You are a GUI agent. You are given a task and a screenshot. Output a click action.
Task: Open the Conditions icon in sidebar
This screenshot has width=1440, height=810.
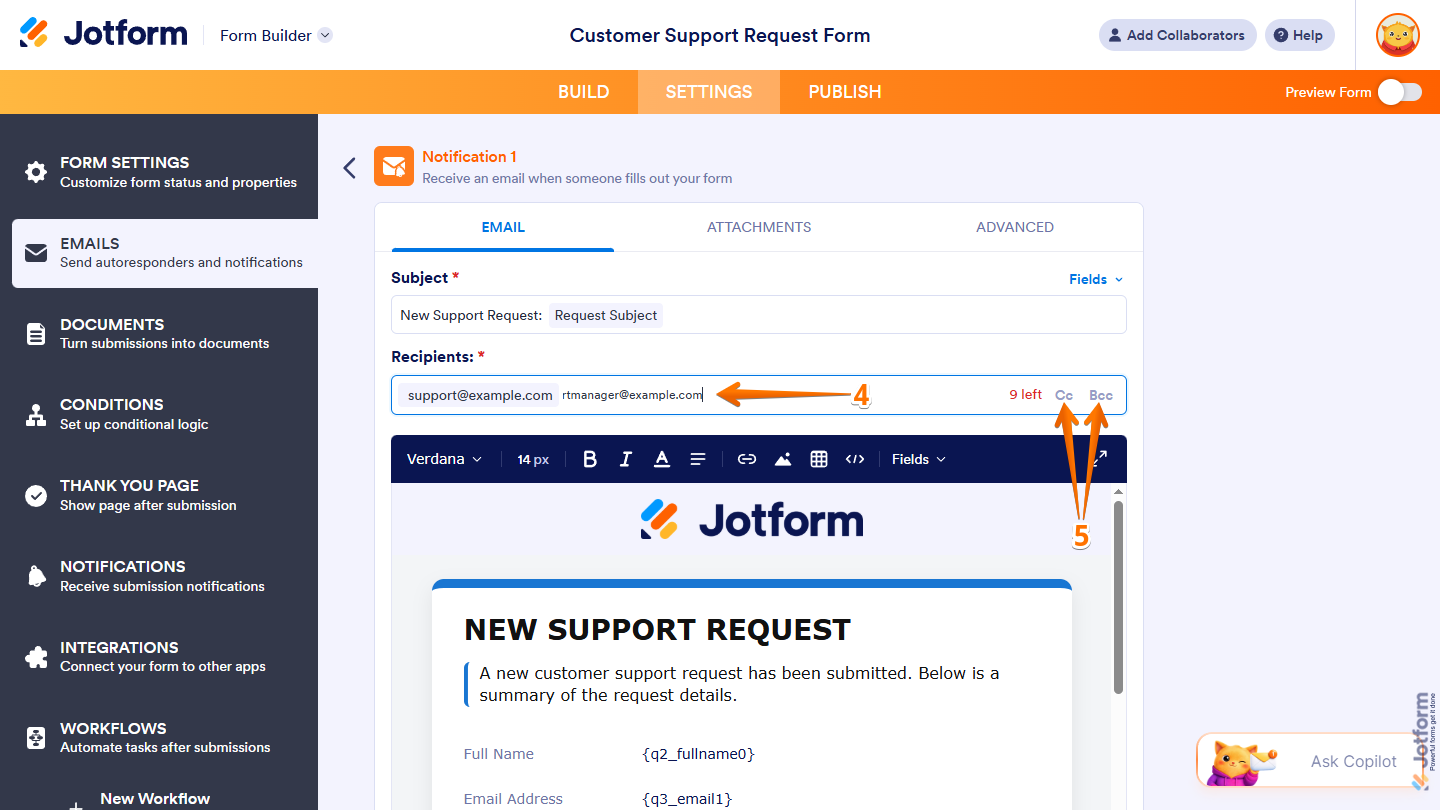point(36,414)
